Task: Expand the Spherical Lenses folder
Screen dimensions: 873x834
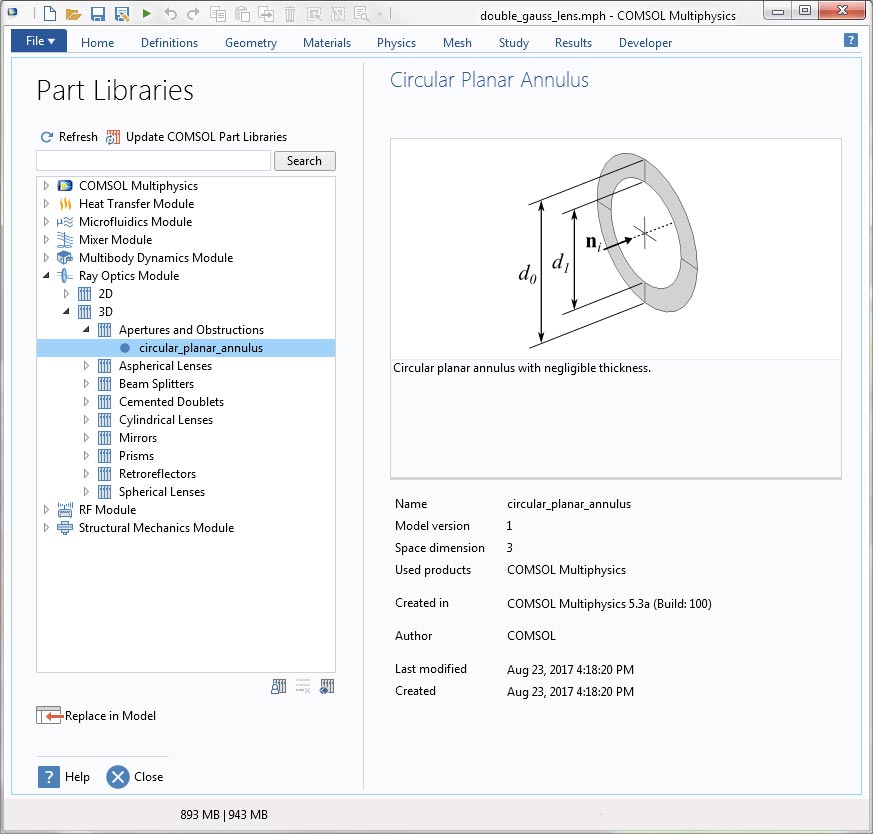Action: 86,492
